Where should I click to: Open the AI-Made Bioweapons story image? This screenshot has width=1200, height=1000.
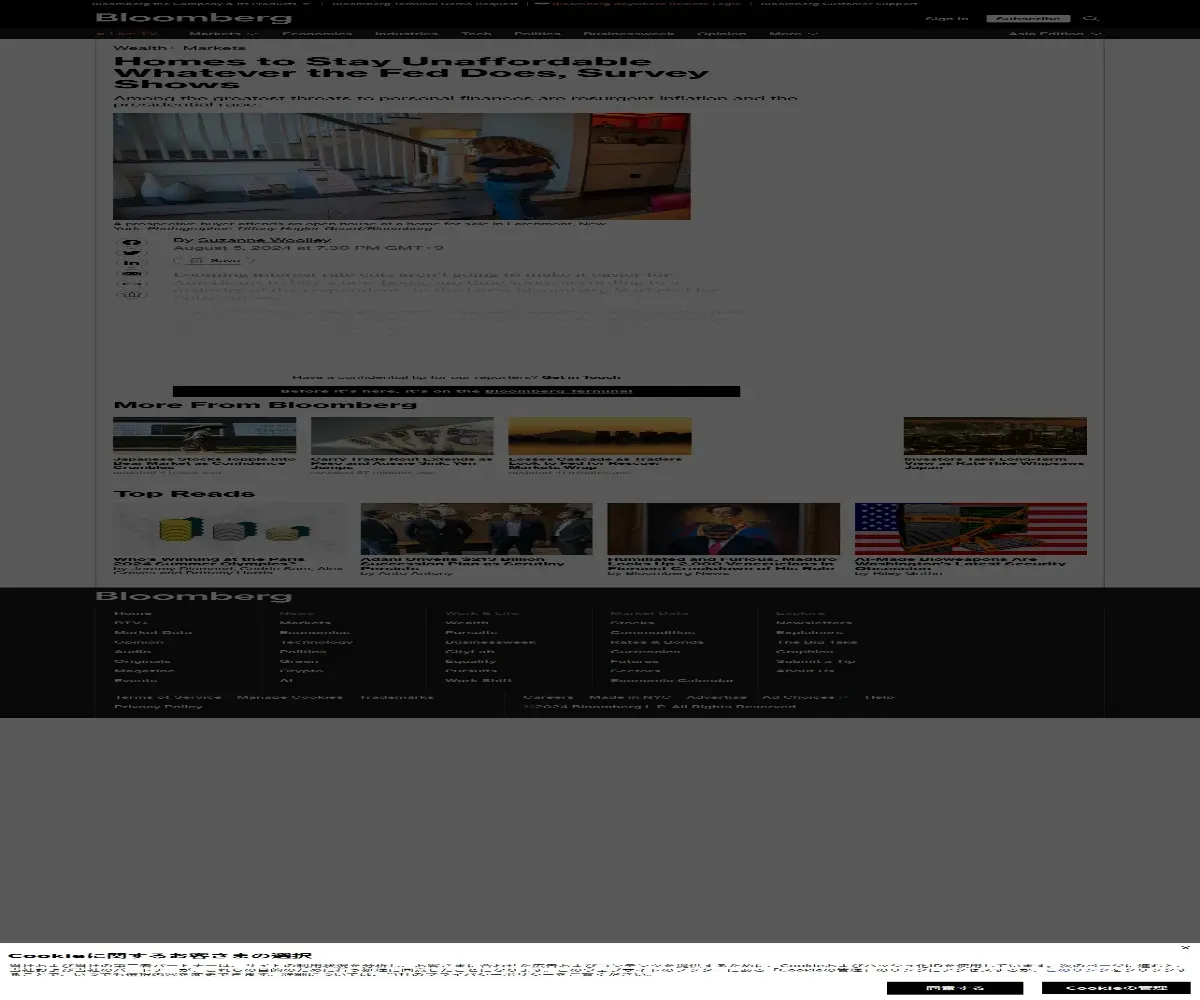coord(971,529)
